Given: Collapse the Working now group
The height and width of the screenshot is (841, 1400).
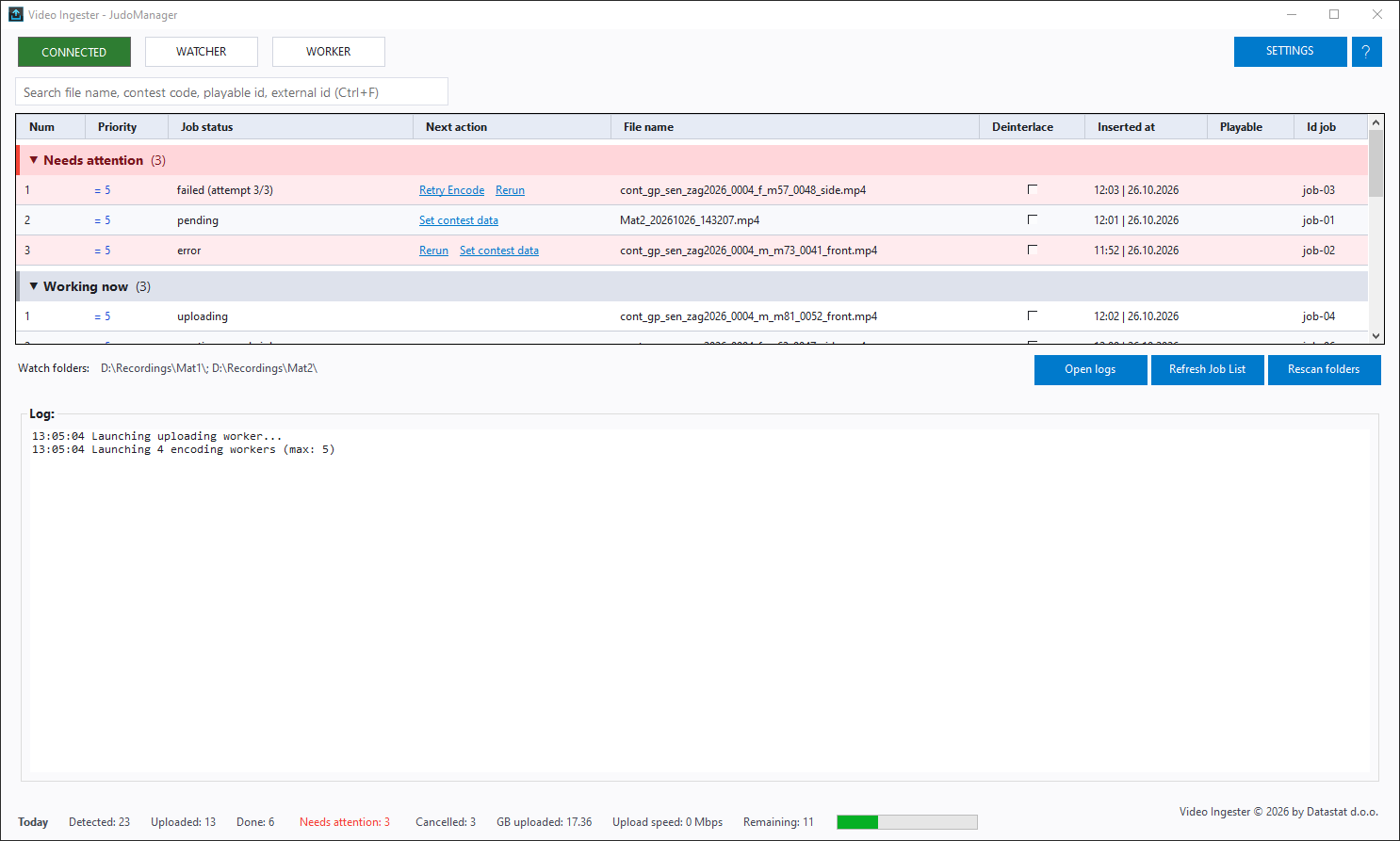Looking at the screenshot, I should pos(34,286).
